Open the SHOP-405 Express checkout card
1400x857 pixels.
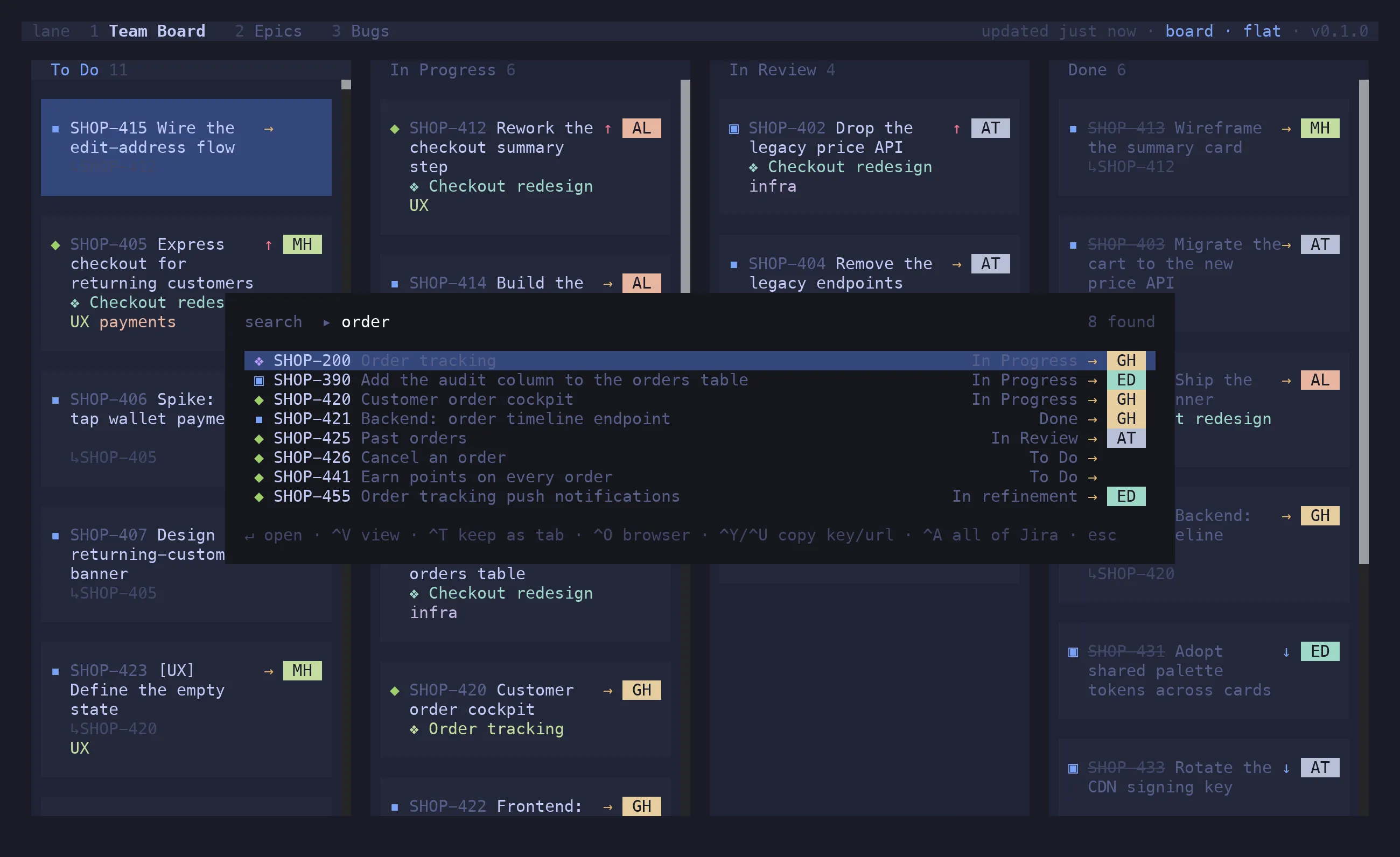pyautogui.click(x=186, y=283)
